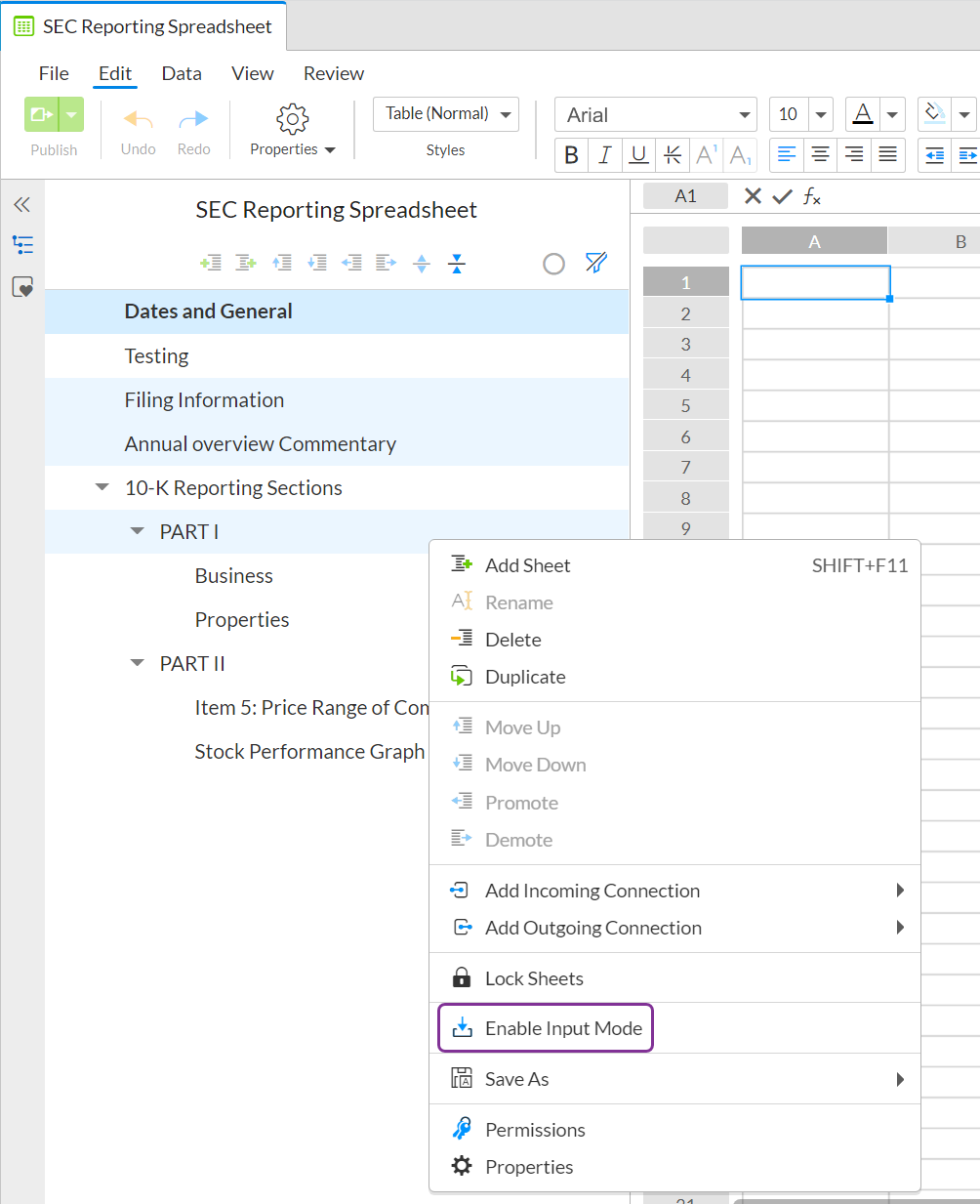Toggle bold formatting

[571, 154]
